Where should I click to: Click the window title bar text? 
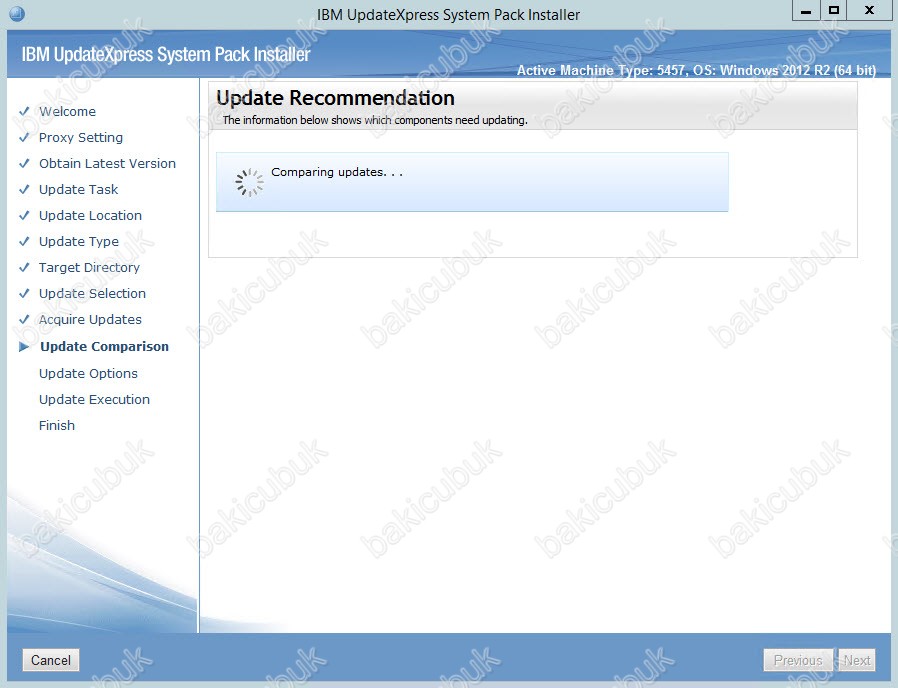pos(448,14)
